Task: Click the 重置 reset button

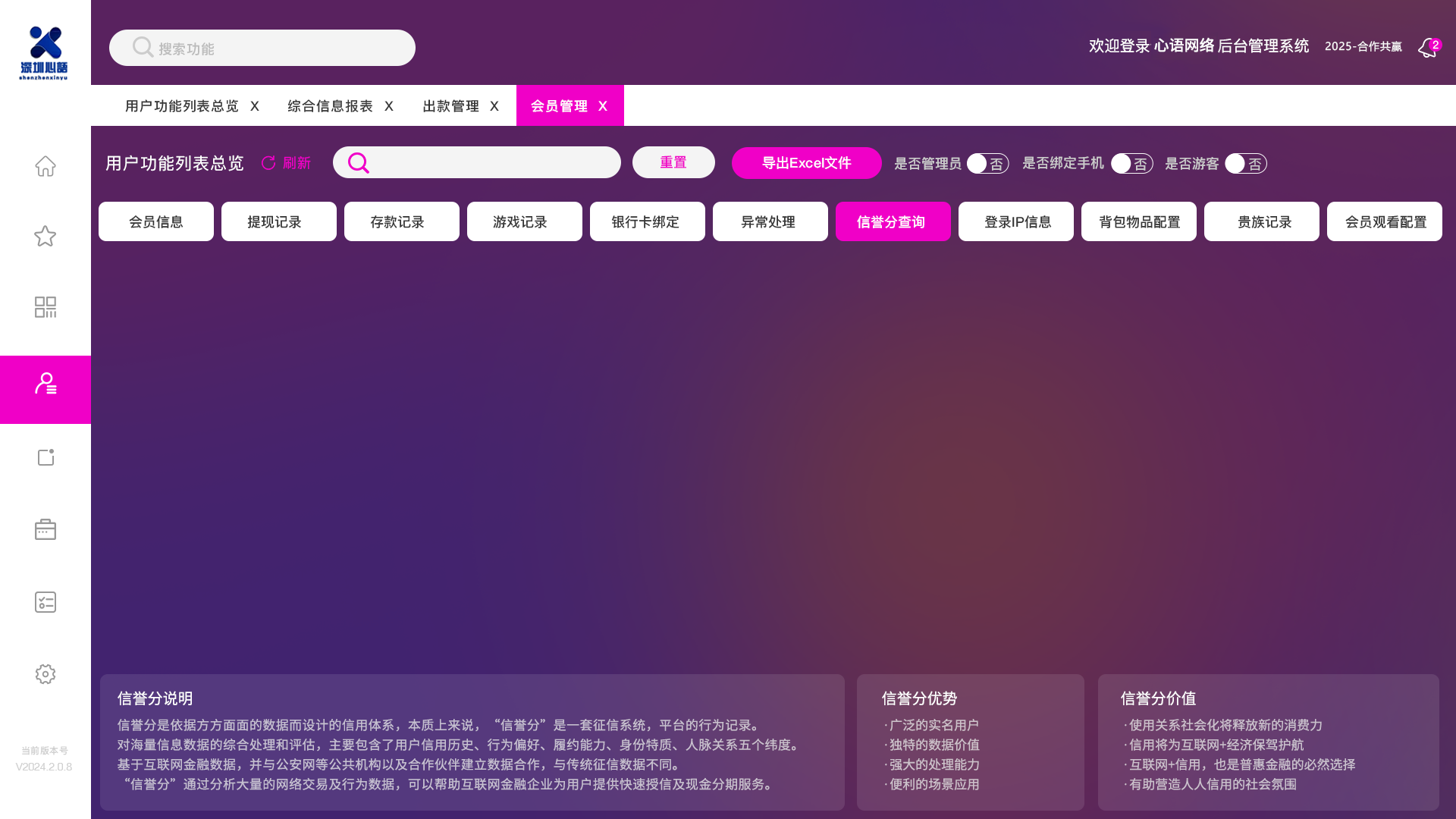Action: 673,162
